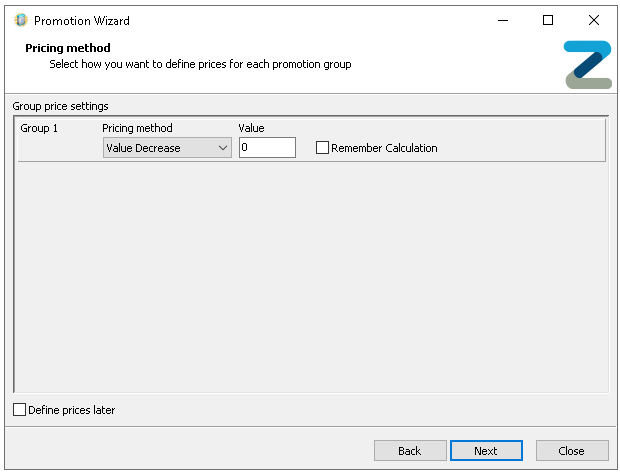Tick the Define prices later checkbox

tap(20, 410)
